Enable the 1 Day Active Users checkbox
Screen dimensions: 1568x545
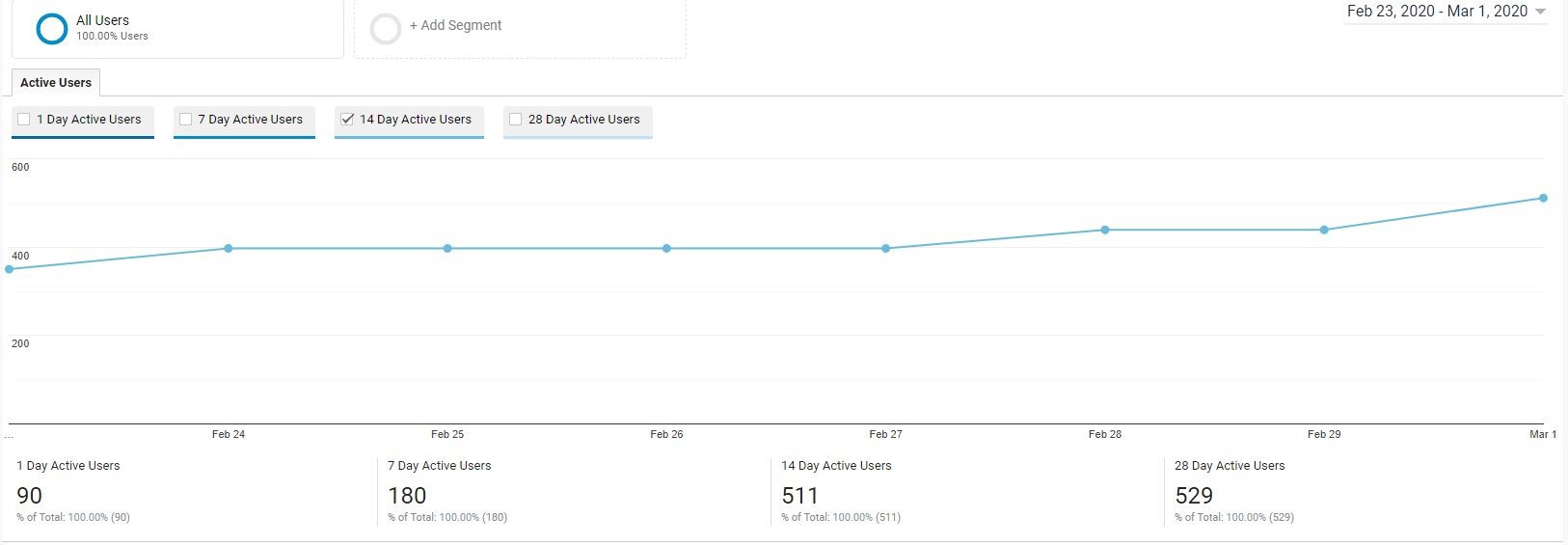coord(24,120)
